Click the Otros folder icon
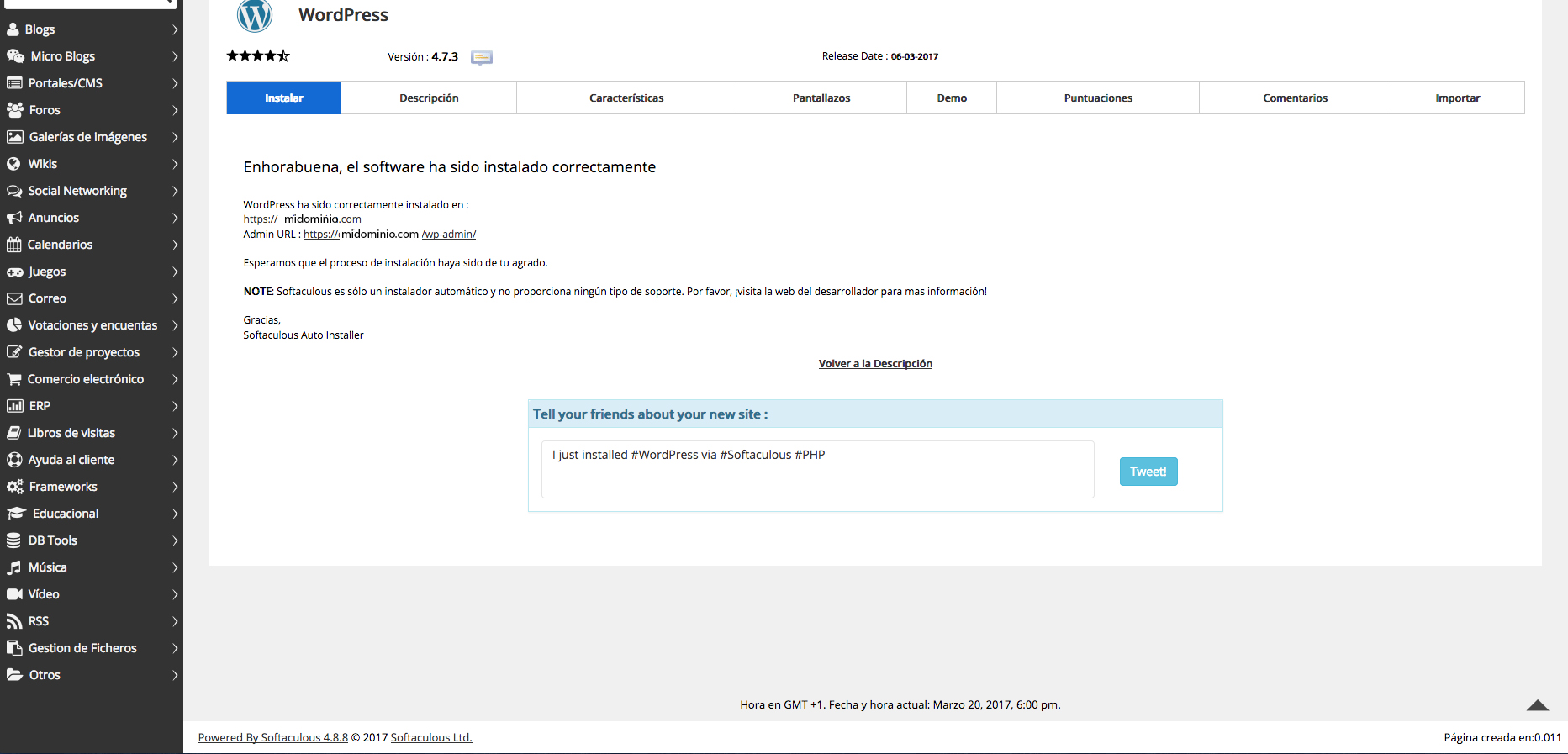Image resolution: width=1568 pixels, height=754 pixels. pyautogui.click(x=14, y=675)
